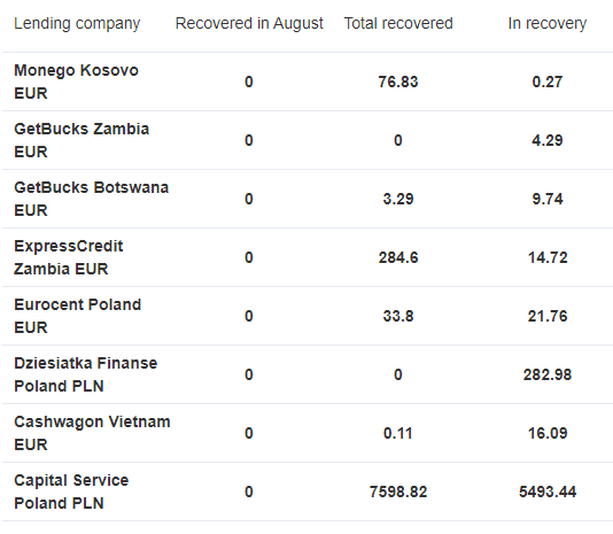The width and height of the screenshot is (613, 534).
Task: Click GetBucks Botswana EUR company name
Action: coord(91,199)
